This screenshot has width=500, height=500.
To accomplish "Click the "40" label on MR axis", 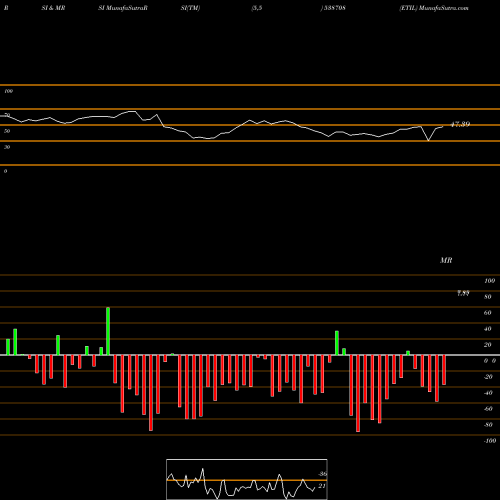I will click(x=488, y=329).
